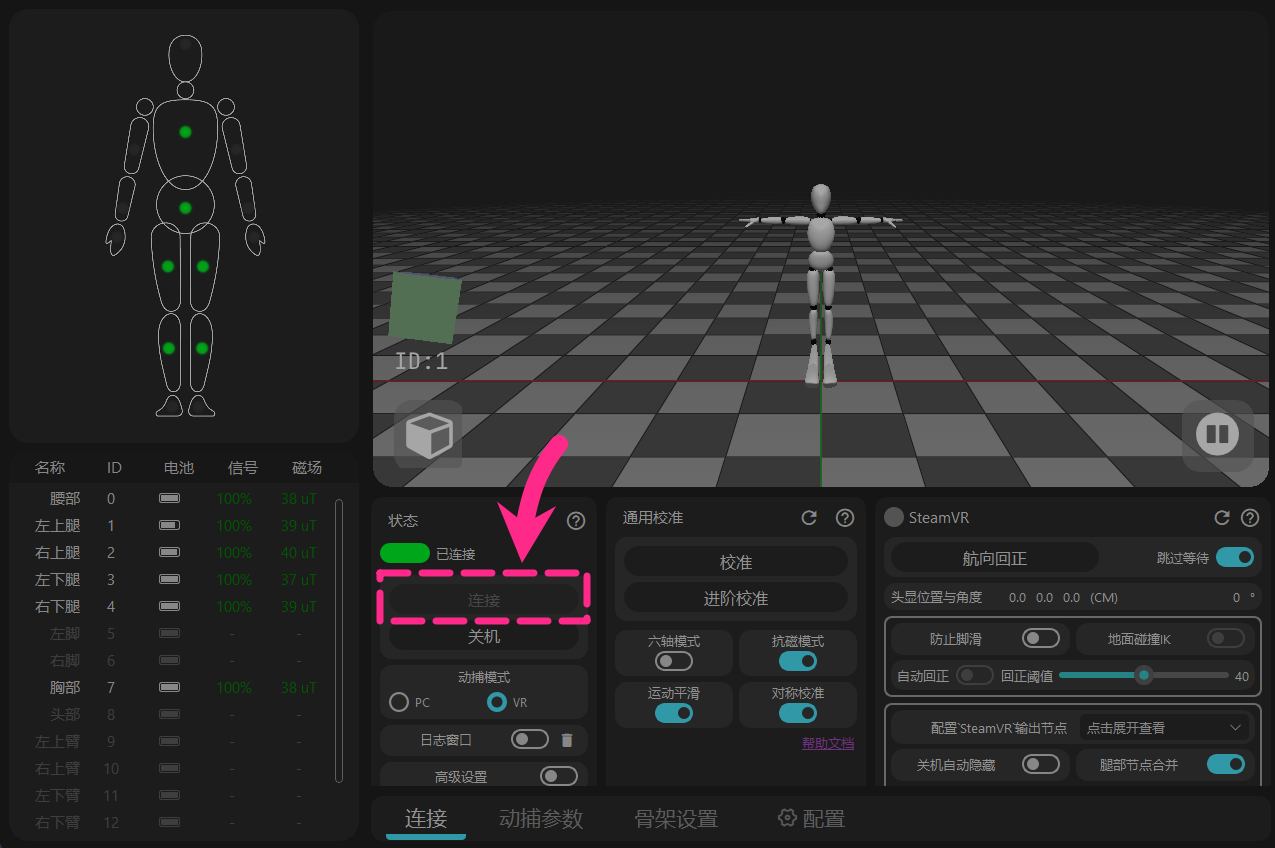This screenshot has width=1275, height=848.
Task: Select the PC capture mode
Action: click(399, 702)
